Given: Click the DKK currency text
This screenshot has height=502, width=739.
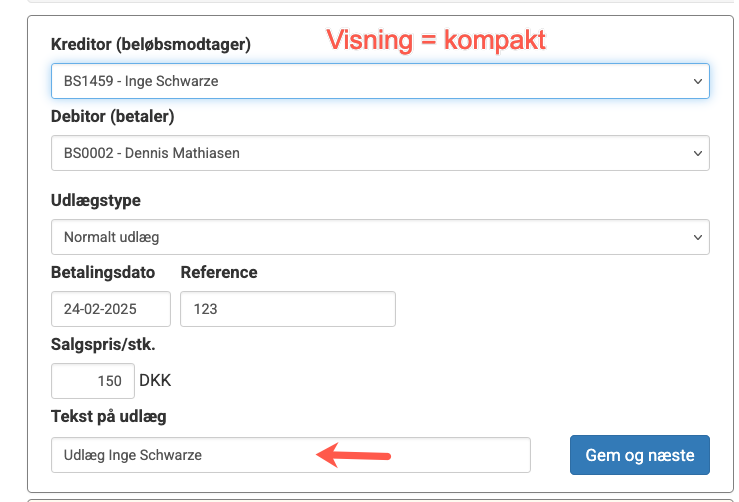Looking at the screenshot, I should coord(155,380).
